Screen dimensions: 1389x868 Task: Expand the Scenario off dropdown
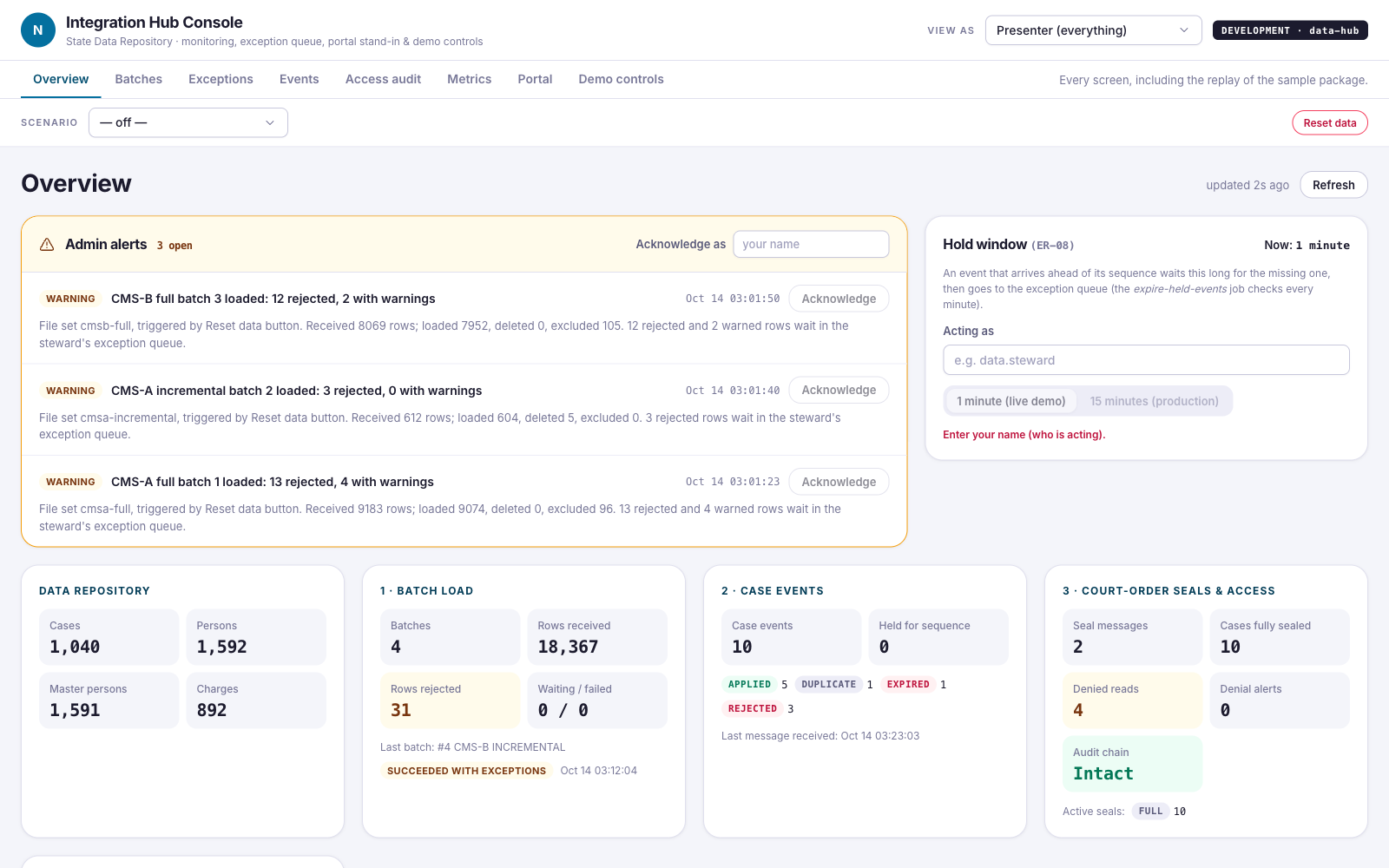point(188,122)
